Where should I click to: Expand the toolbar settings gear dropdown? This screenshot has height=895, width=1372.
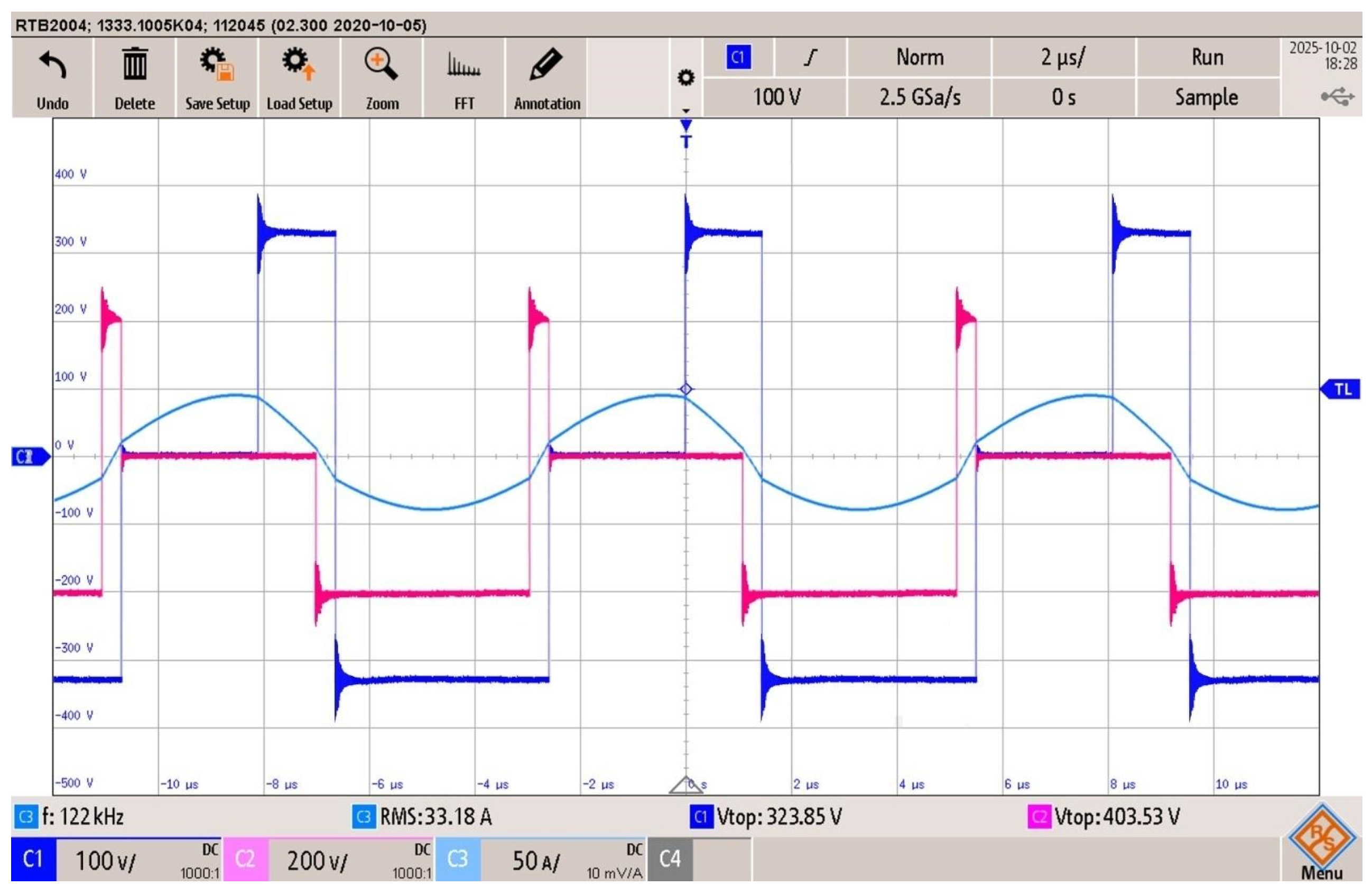(685, 78)
